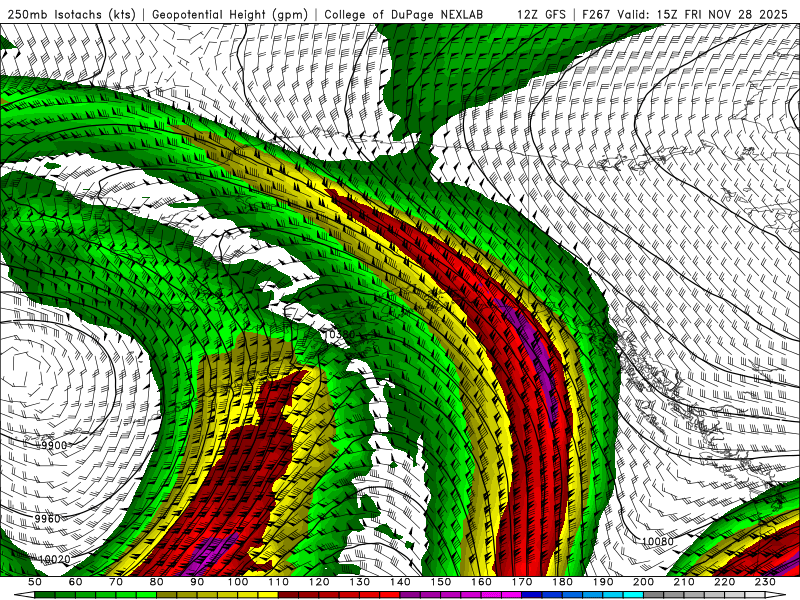Image resolution: width=800 pixels, height=600 pixels.
Task: Click the 200 kt colorbar label
Action: tap(643, 582)
